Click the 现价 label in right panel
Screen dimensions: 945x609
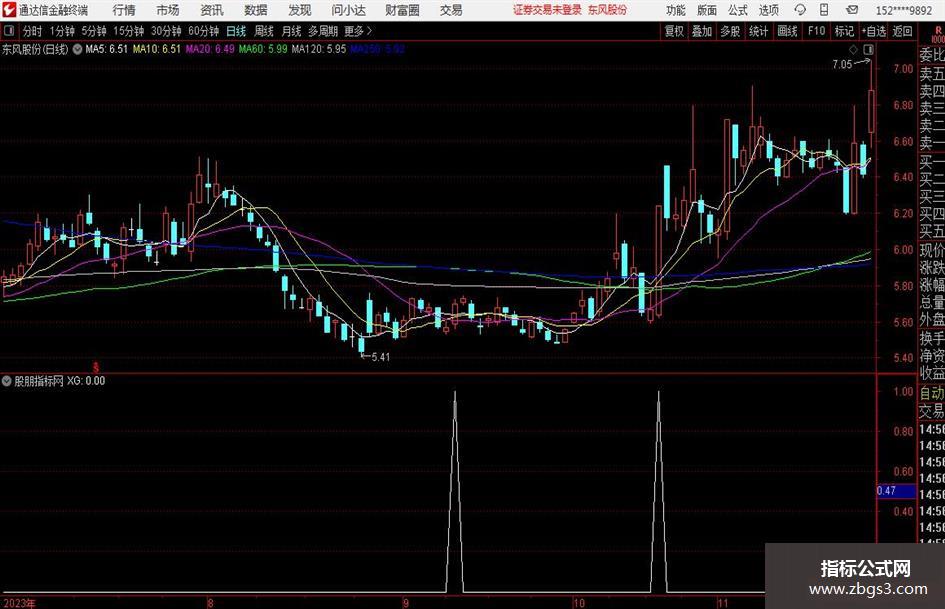click(932, 251)
